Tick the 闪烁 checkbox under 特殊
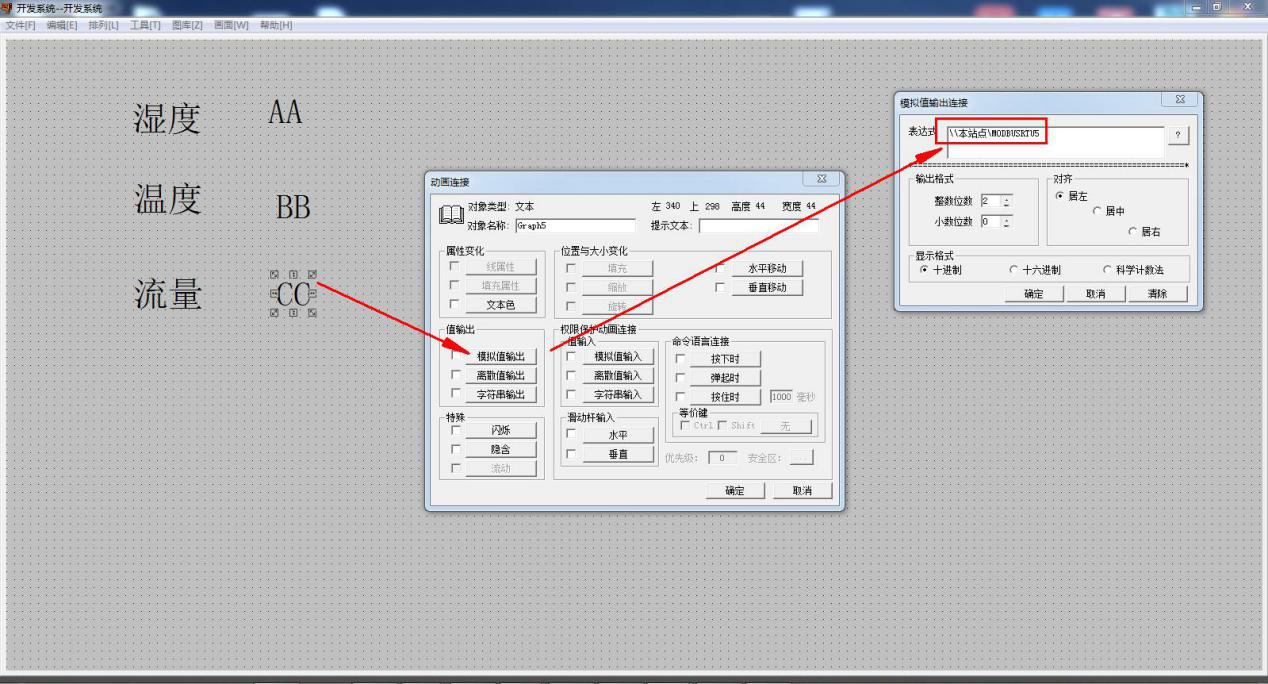This screenshot has height=684, width=1268. tap(456, 430)
